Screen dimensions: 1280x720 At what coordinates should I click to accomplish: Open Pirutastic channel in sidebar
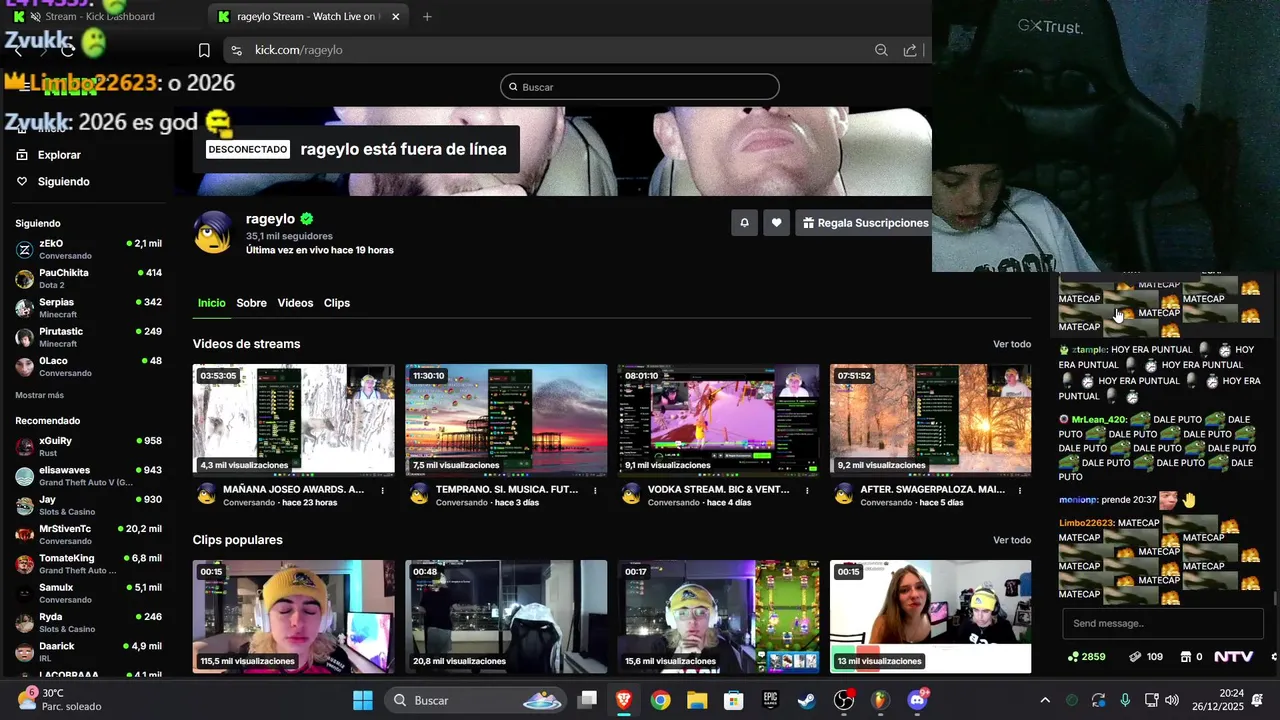tap(88, 337)
